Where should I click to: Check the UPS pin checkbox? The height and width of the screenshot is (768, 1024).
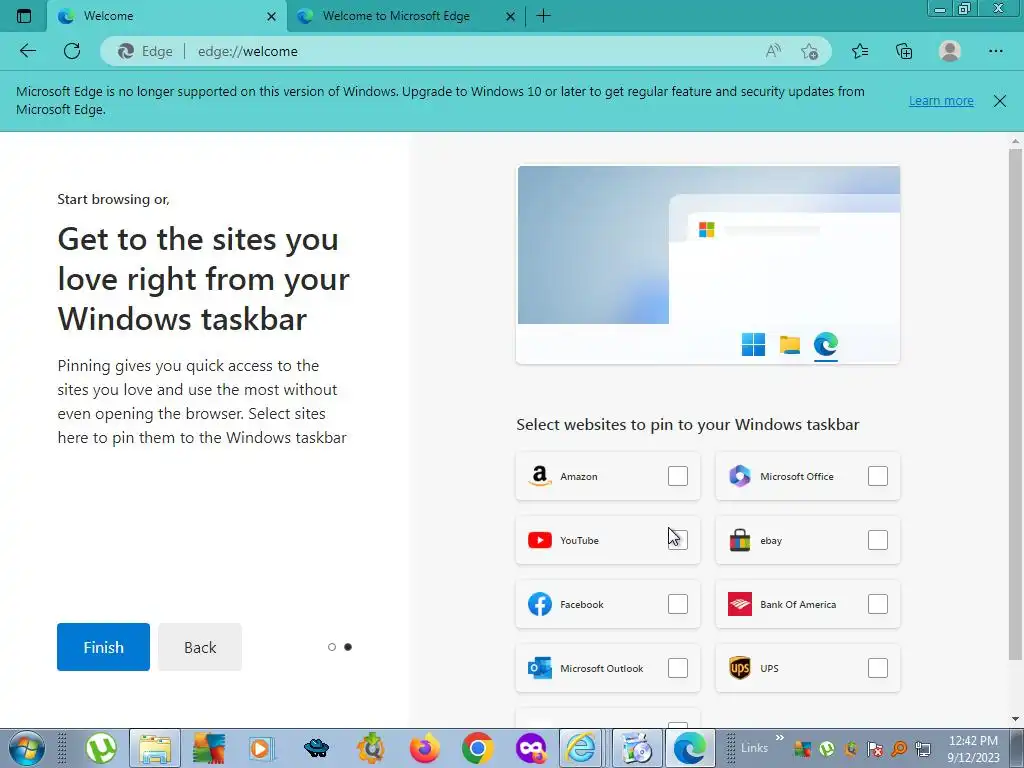coord(878,668)
